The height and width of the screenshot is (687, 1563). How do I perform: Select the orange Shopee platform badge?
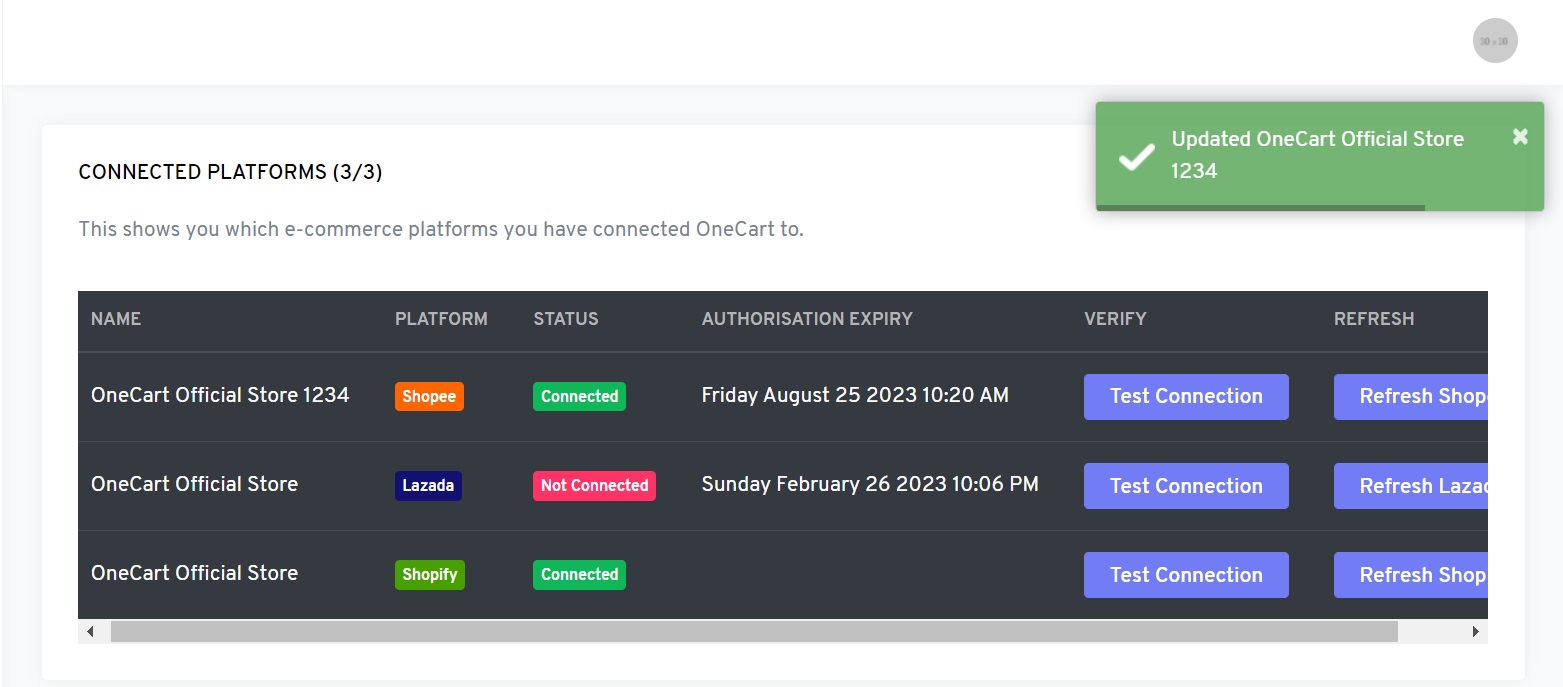coord(429,397)
